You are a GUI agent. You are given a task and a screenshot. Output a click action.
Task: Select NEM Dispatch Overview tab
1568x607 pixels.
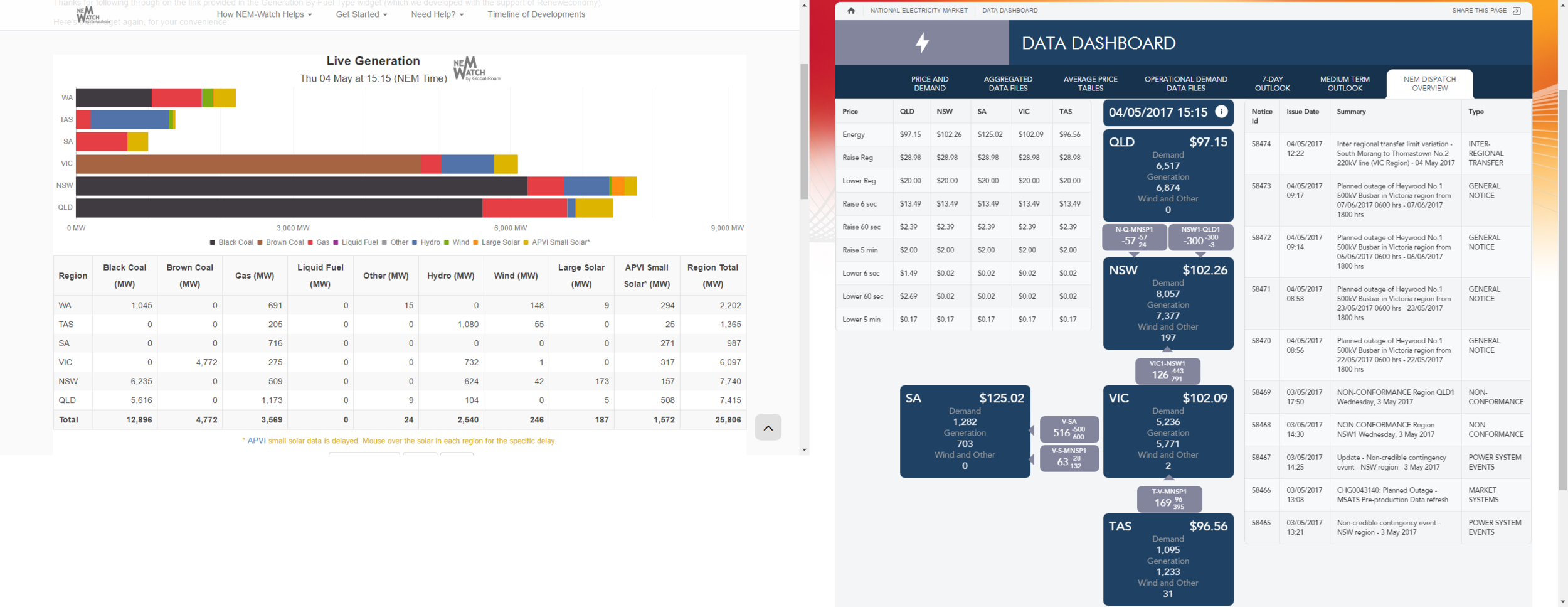point(1429,83)
